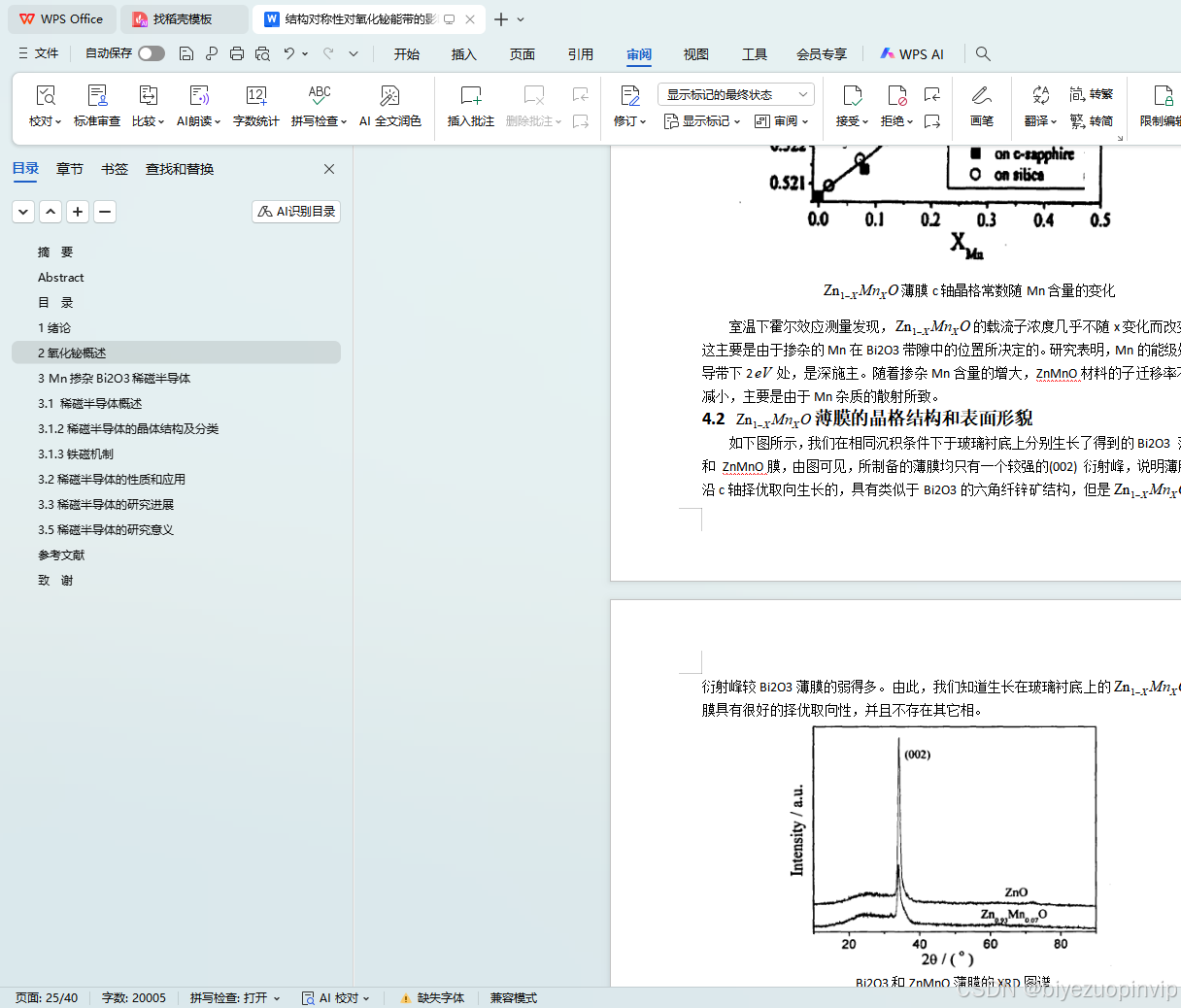
Task: Select the 书签 pane tab
Action: click(115, 169)
